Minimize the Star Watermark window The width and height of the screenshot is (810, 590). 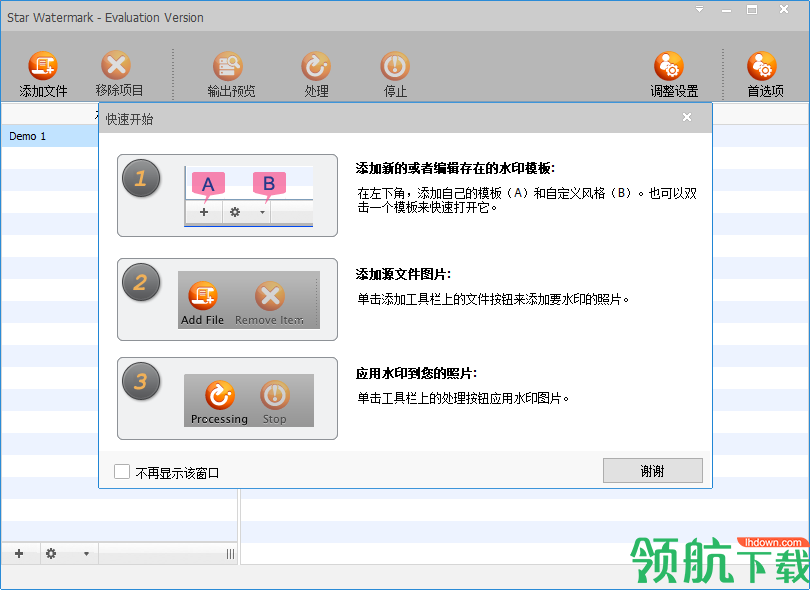coord(726,10)
